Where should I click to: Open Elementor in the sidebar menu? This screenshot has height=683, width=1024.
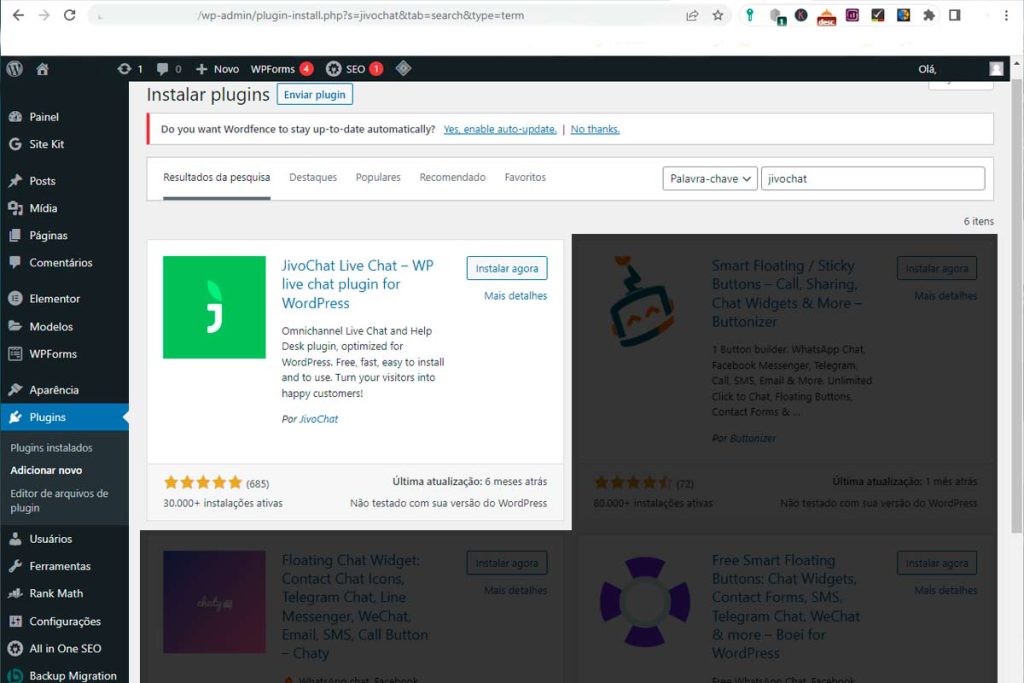(54, 298)
